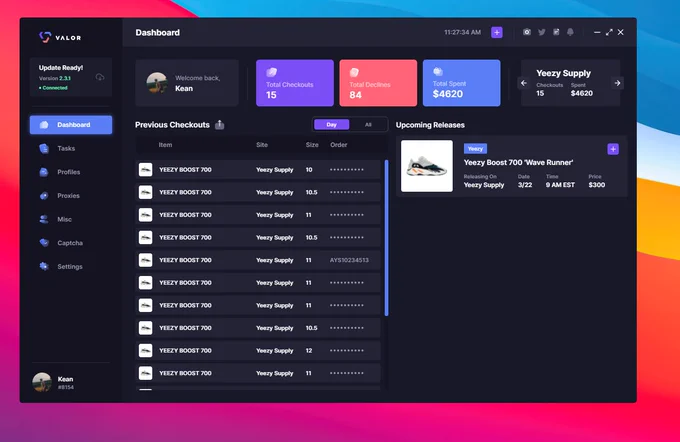Click shoe thumbnail in the size 12 row

tap(145, 350)
